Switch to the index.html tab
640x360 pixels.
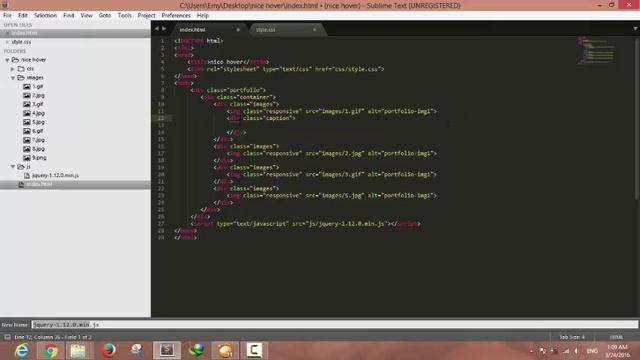tap(208, 29)
